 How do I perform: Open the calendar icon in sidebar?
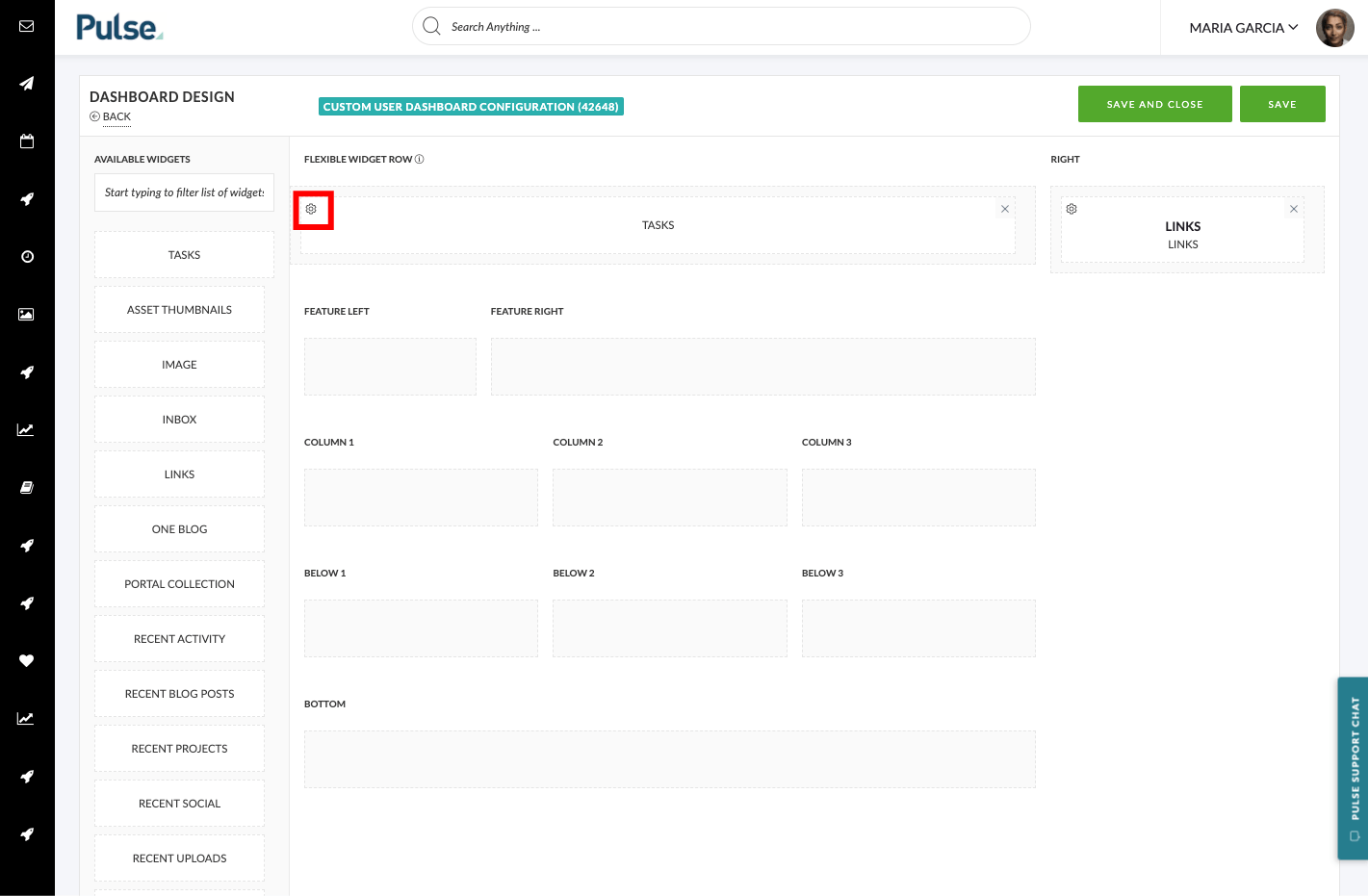pos(27,141)
